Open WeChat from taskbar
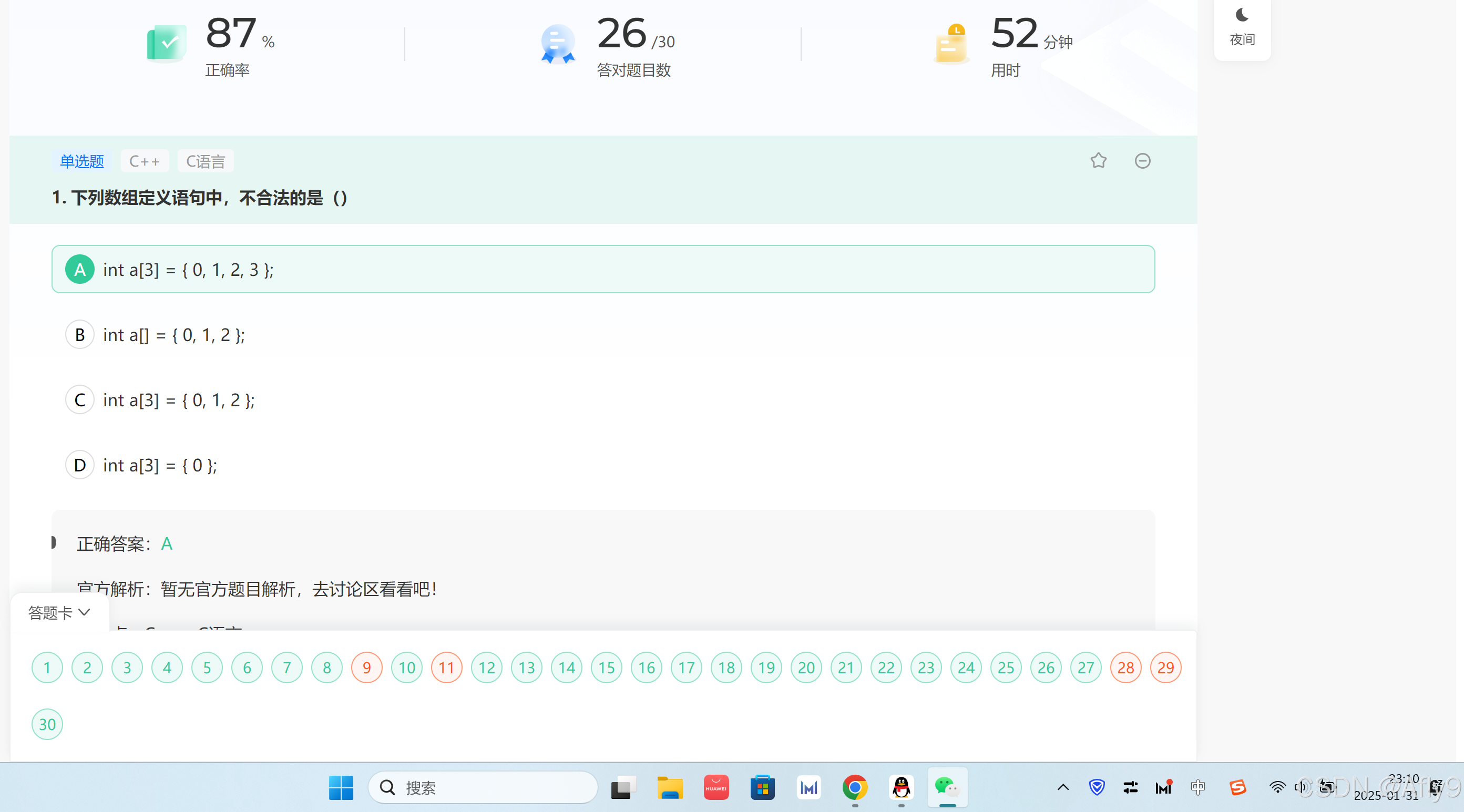 (x=946, y=788)
